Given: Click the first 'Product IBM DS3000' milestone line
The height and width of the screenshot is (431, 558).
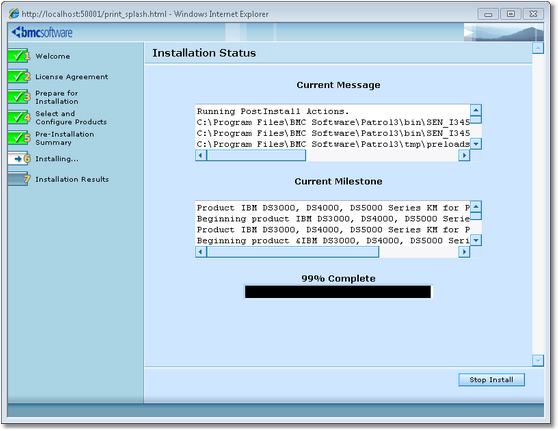Looking at the screenshot, I should point(333,208).
